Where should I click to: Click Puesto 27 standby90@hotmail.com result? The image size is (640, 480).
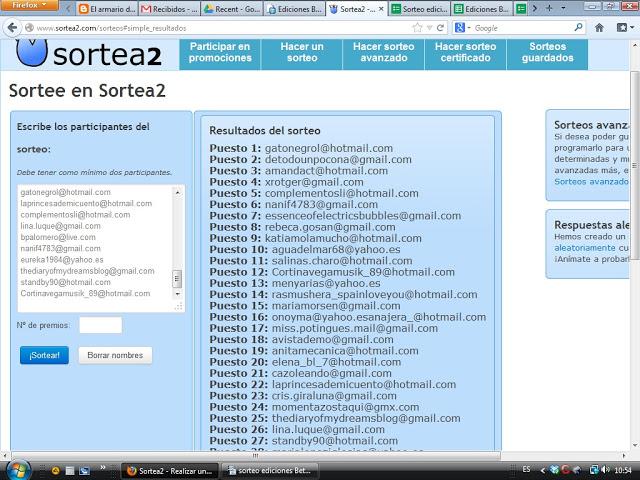click(x=304, y=441)
